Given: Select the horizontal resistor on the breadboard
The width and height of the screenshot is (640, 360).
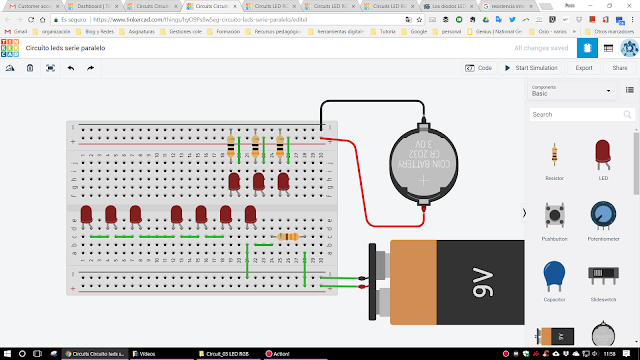Looking at the screenshot, I should coord(288,237).
